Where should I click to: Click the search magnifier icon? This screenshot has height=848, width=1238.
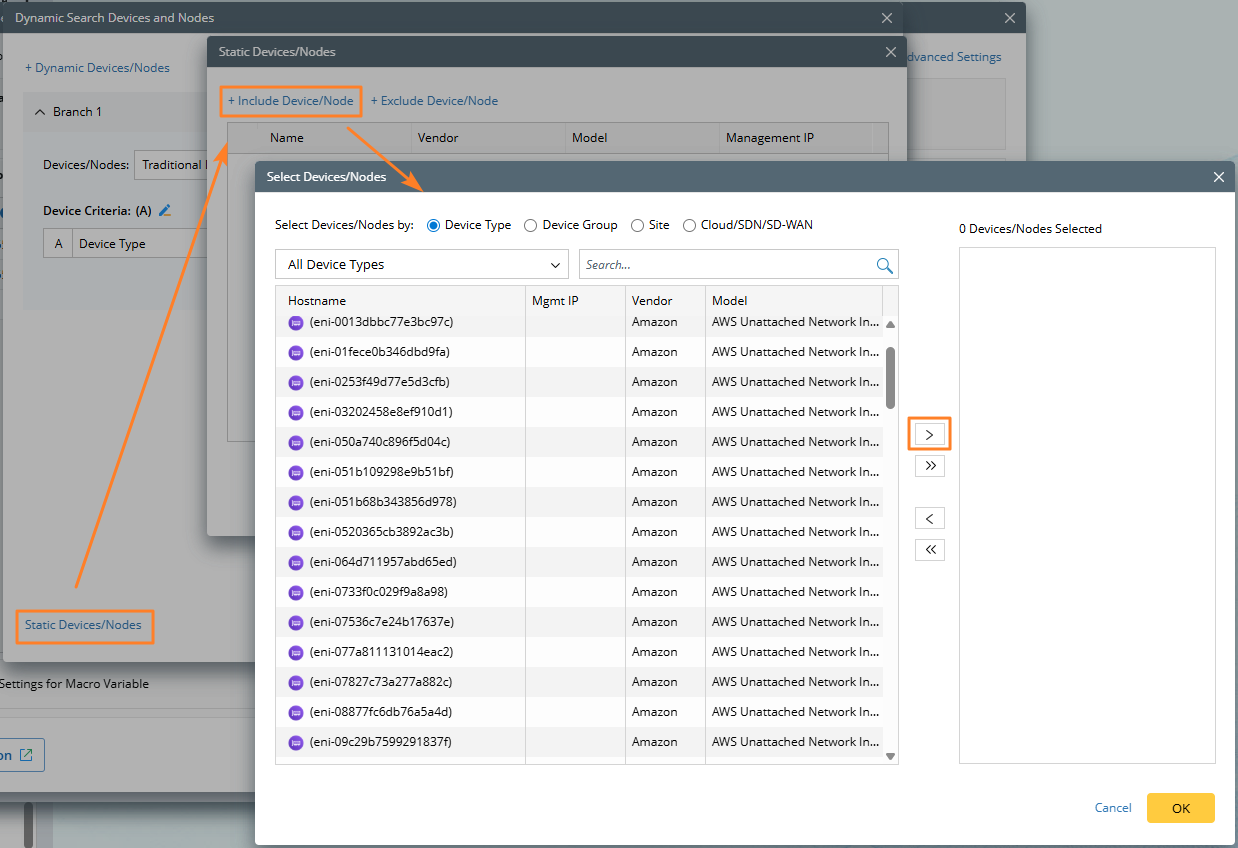pos(884,265)
